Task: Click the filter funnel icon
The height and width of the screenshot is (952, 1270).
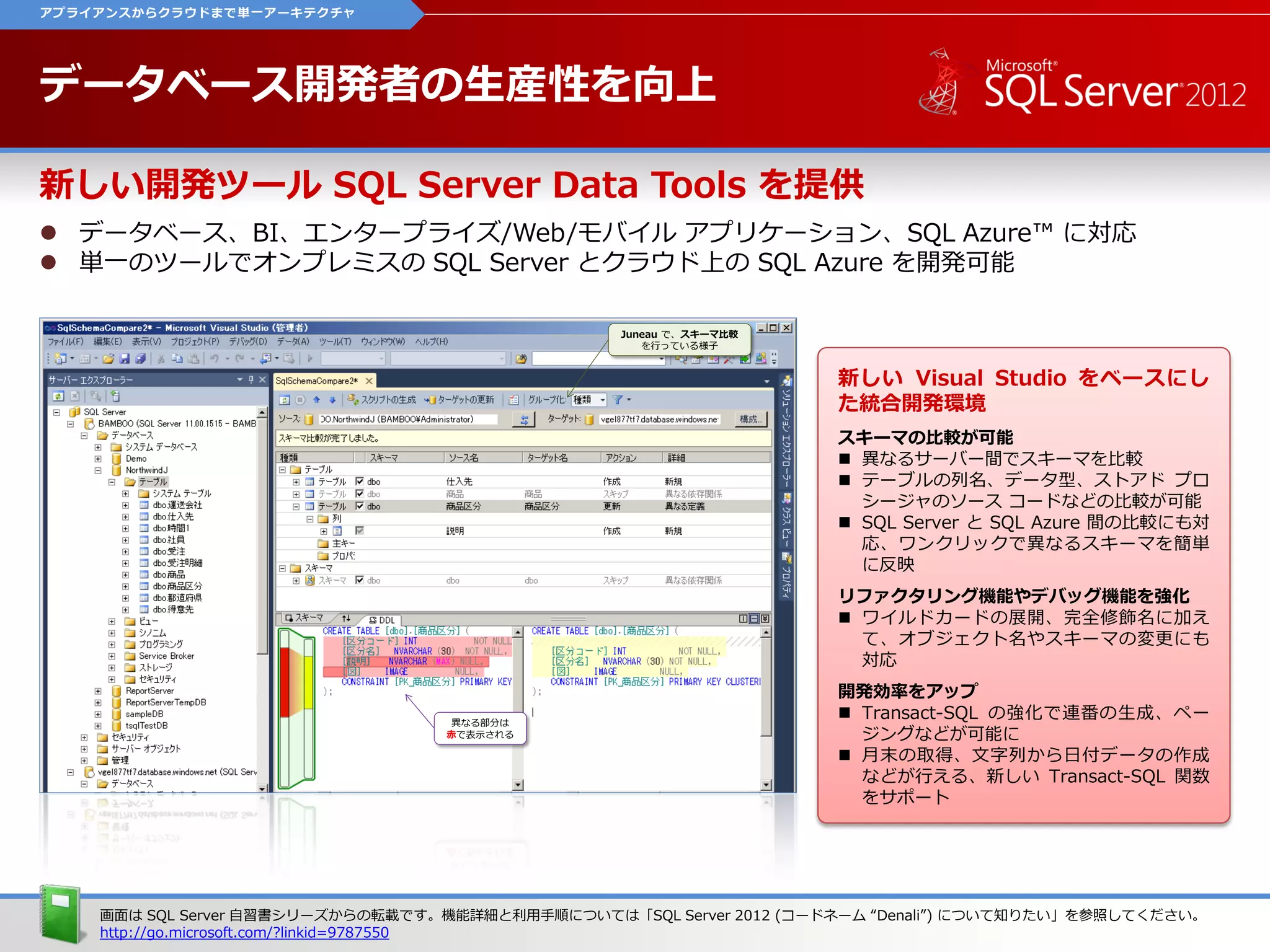Action: coord(618,400)
